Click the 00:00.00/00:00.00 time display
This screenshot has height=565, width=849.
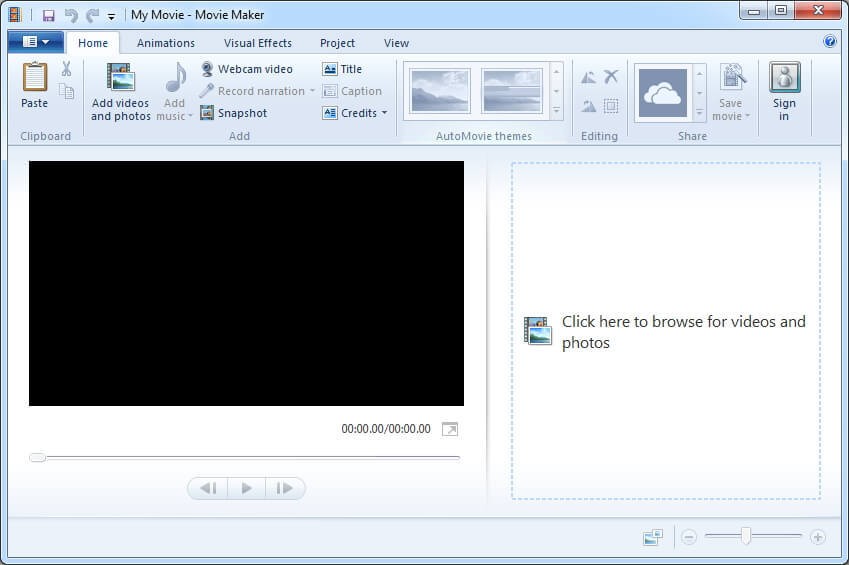tap(386, 429)
